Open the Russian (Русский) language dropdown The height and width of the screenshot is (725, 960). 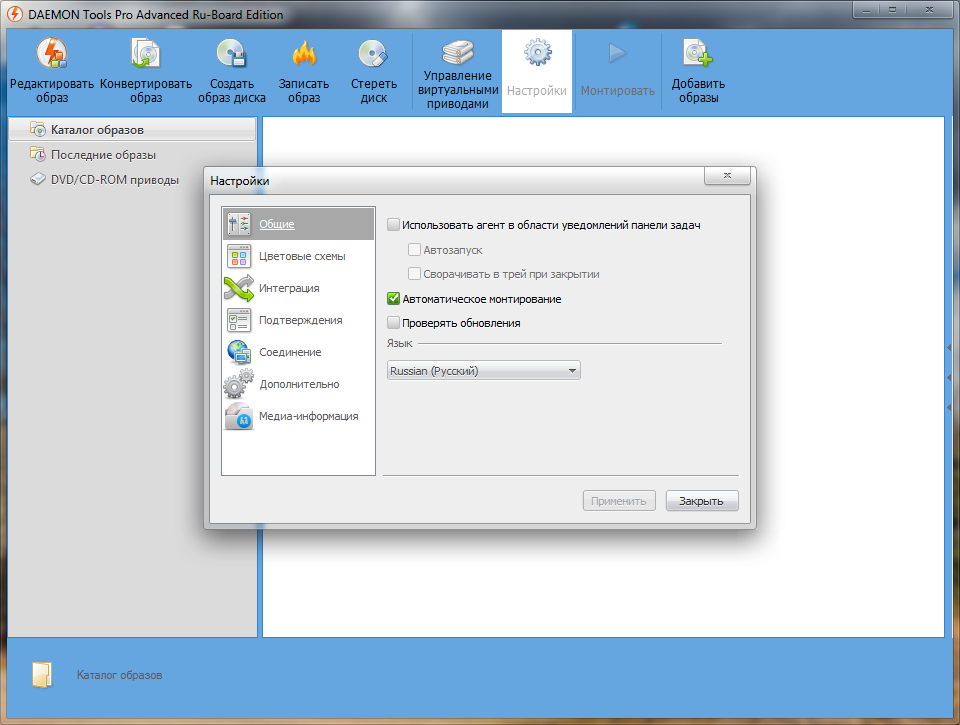(484, 370)
